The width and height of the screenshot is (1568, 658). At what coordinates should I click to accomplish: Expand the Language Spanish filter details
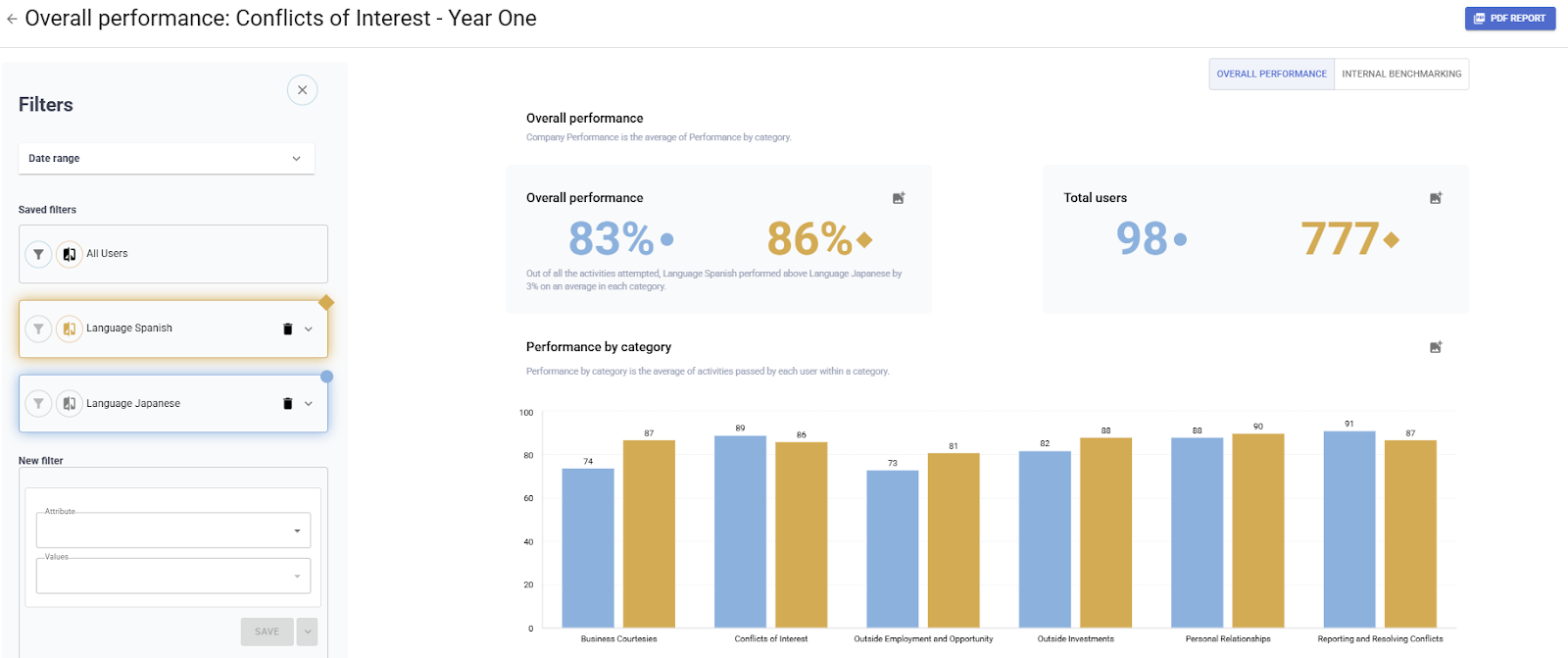pyautogui.click(x=309, y=329)
